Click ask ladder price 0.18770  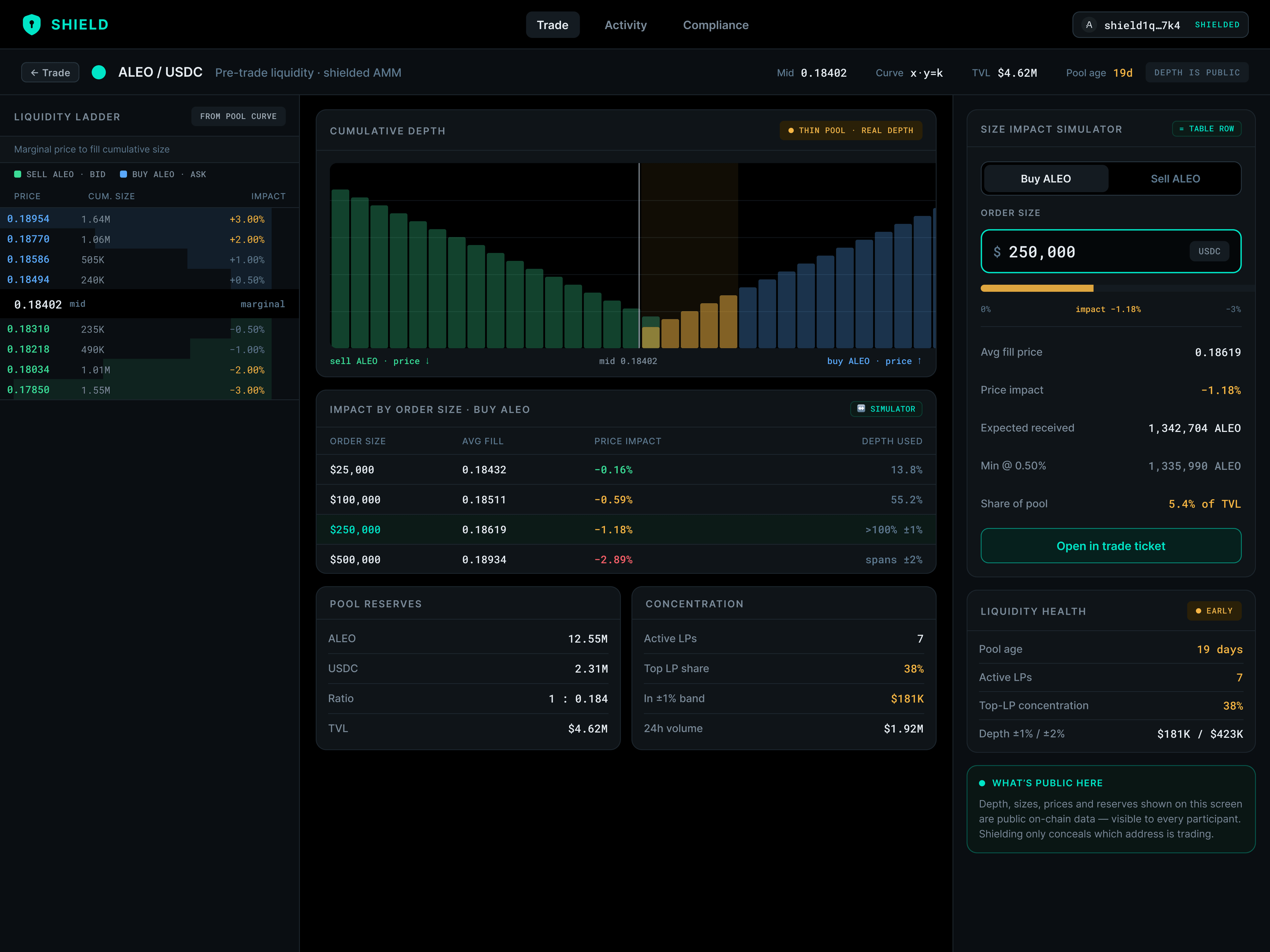point(28,239)
